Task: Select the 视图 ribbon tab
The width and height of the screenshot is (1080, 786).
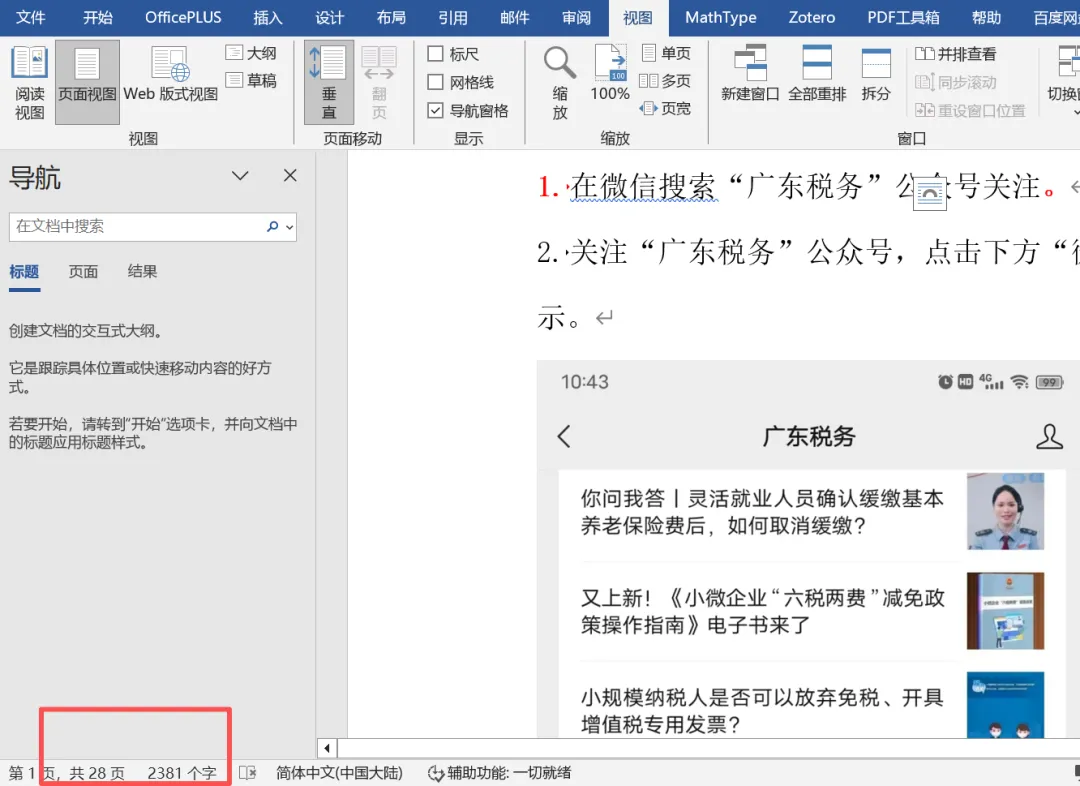Action: coord(638,18)
